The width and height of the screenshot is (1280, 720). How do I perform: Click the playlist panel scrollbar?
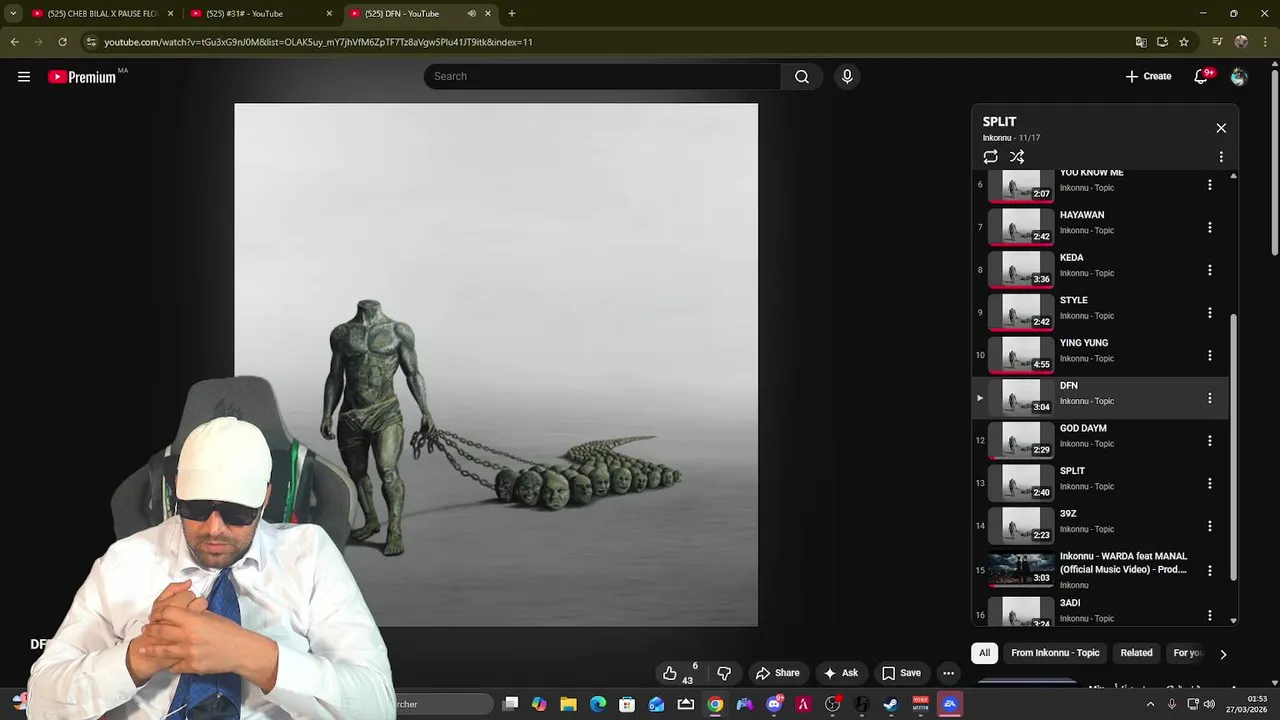pos(1233,446)
